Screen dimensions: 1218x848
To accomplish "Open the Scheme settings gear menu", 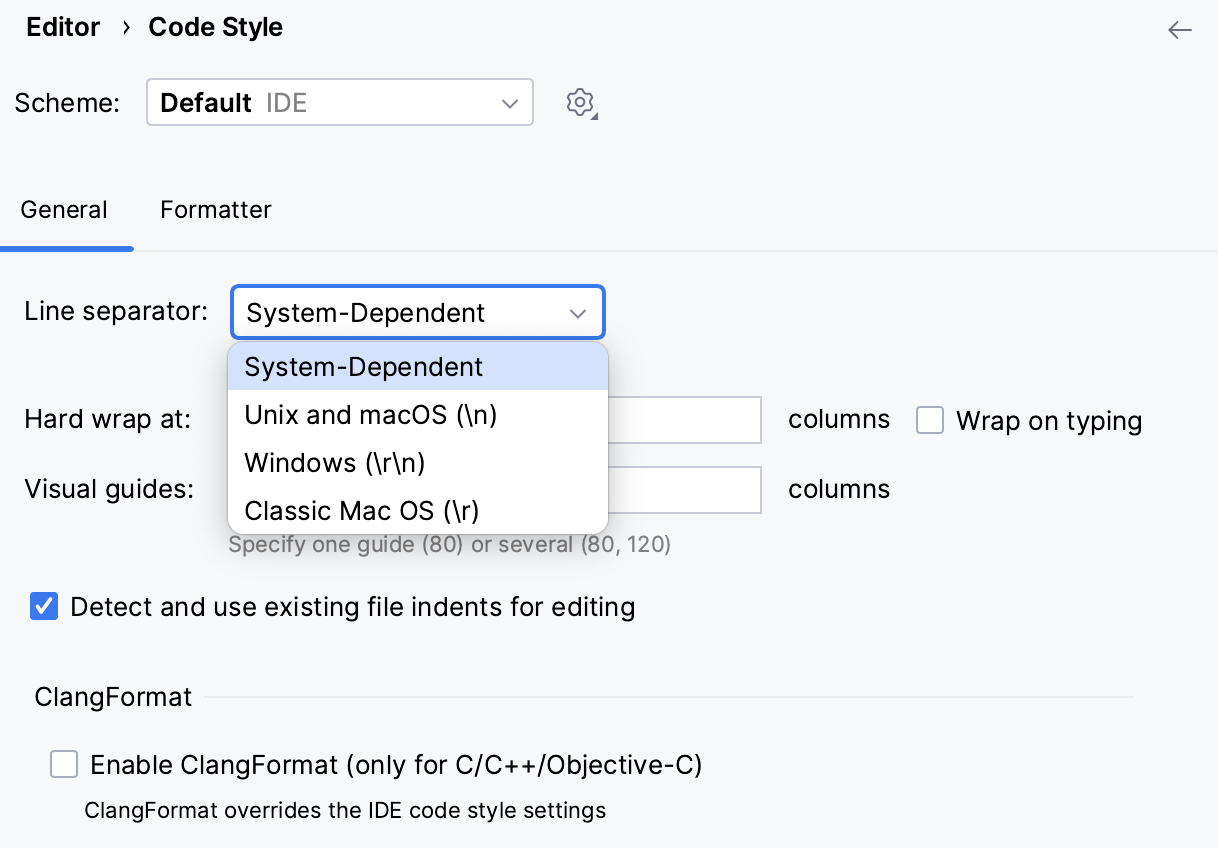I will pos(580,102).
